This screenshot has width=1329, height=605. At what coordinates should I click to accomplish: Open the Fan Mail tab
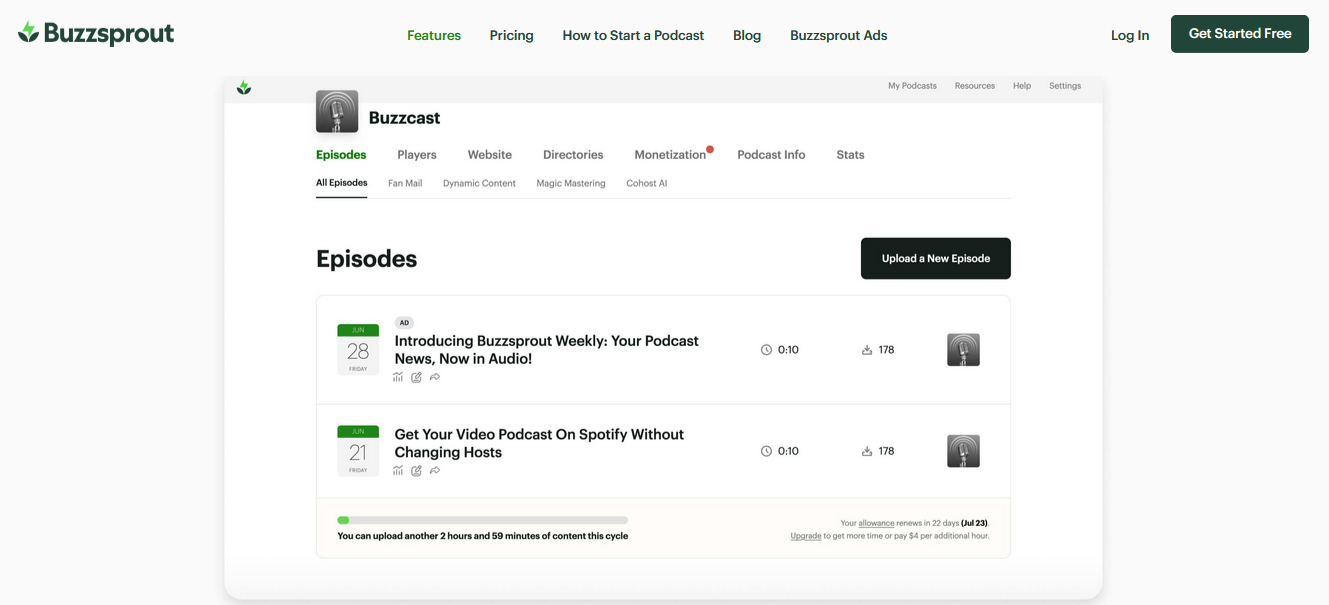(x=404, y=183)
